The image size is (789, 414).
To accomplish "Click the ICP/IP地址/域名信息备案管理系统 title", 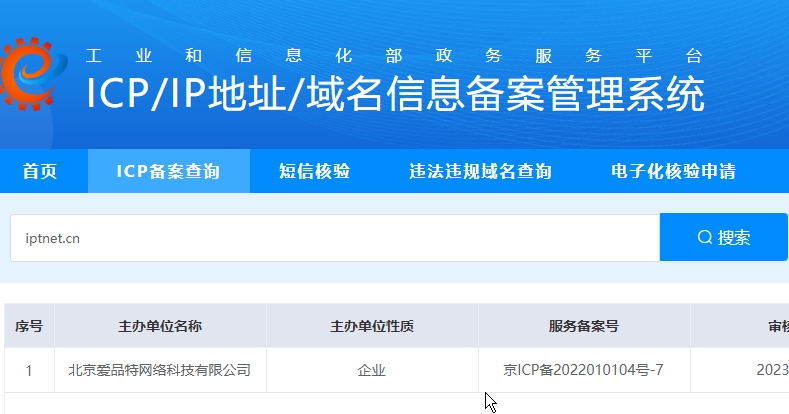I will pyautogui.click(x=395, y=95).
